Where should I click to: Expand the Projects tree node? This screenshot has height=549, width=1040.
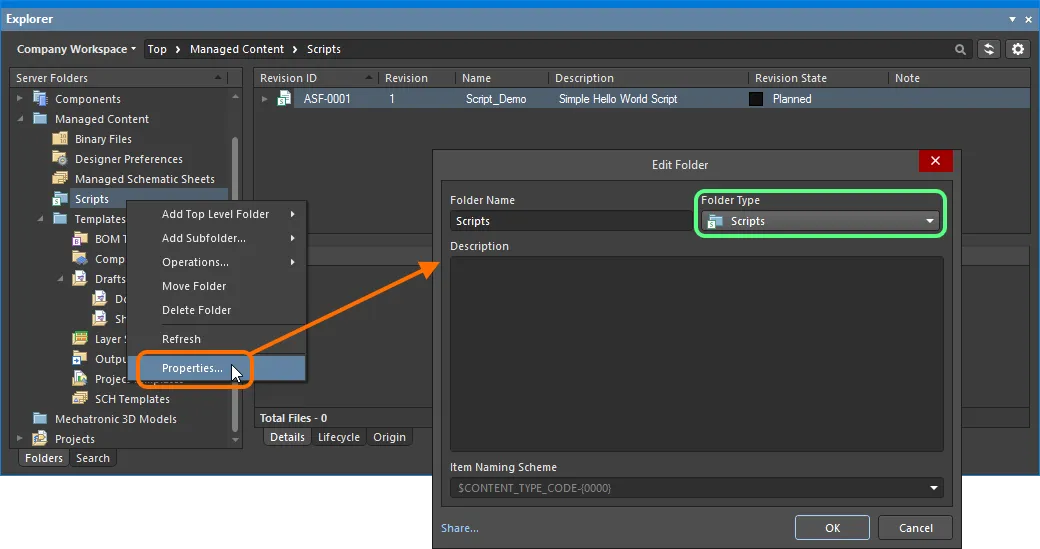20,438
